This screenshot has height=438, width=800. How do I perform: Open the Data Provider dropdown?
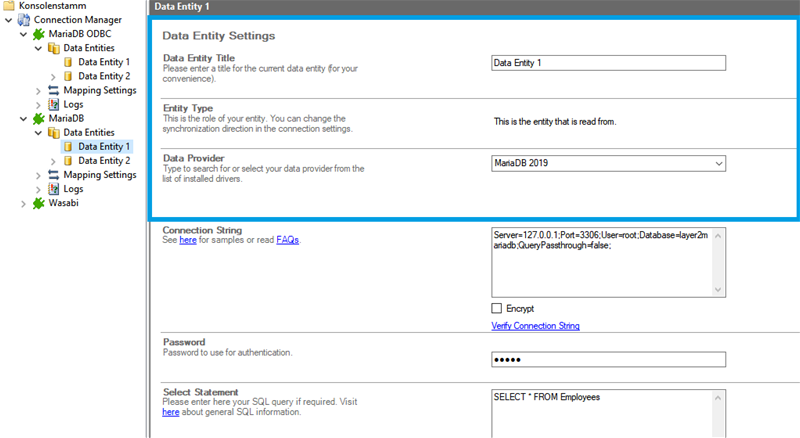[718, 164]
